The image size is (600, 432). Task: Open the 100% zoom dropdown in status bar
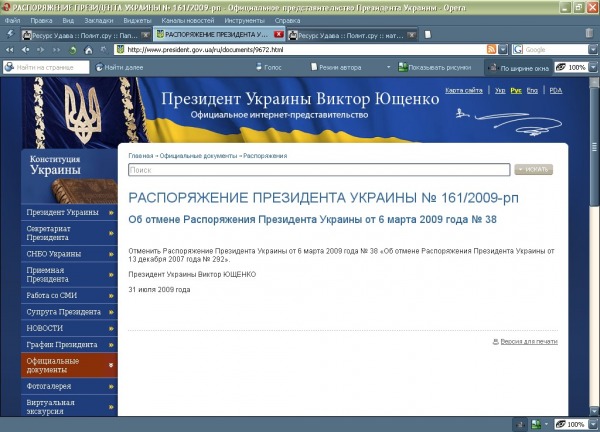[x=590, y=424]
